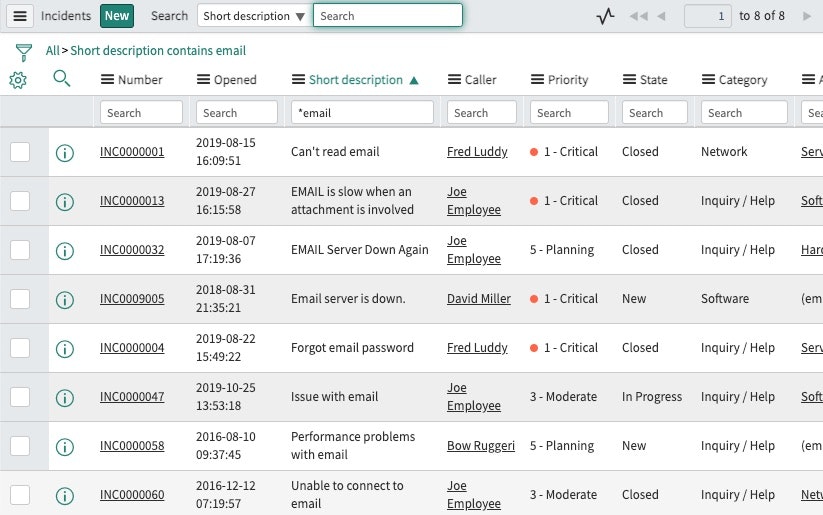The width and height of the screenshot is (823, 515).
Task: Click 'Short description contains email' breadcrumb
Action: [158, 51]
